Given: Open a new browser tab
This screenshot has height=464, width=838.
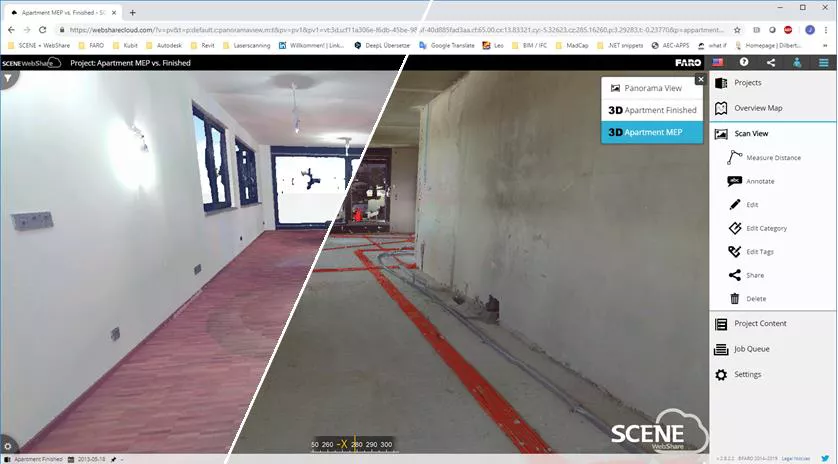Looking at the screenshot, I should coord(133,12).
